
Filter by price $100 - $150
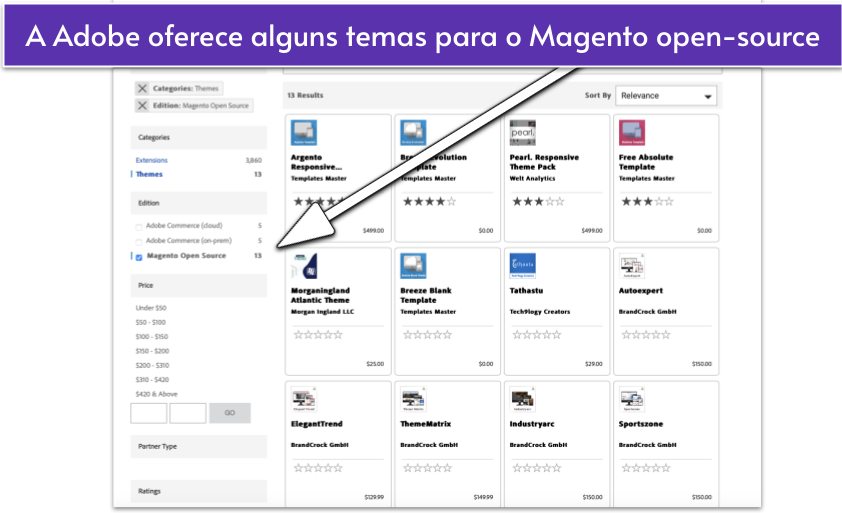151,336
